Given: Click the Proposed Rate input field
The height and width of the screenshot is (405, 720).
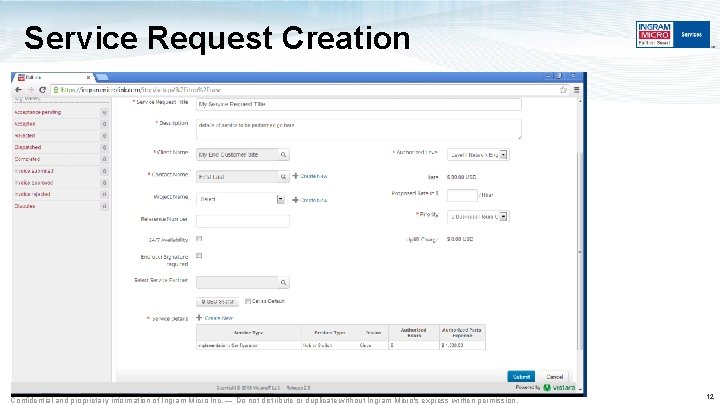Looking at the screenshot, I should [x=462, y=195].
